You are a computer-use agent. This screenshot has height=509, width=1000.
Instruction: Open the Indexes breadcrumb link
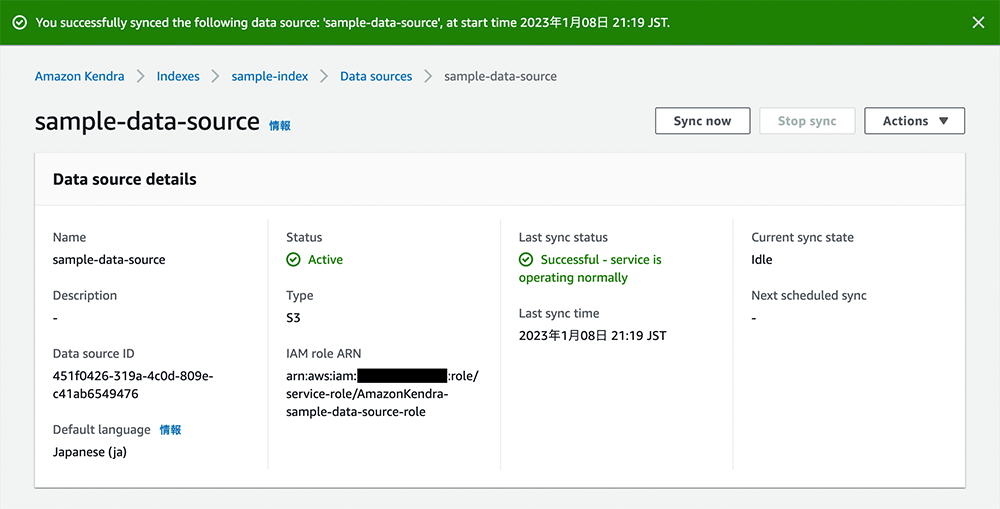(178, 77)
